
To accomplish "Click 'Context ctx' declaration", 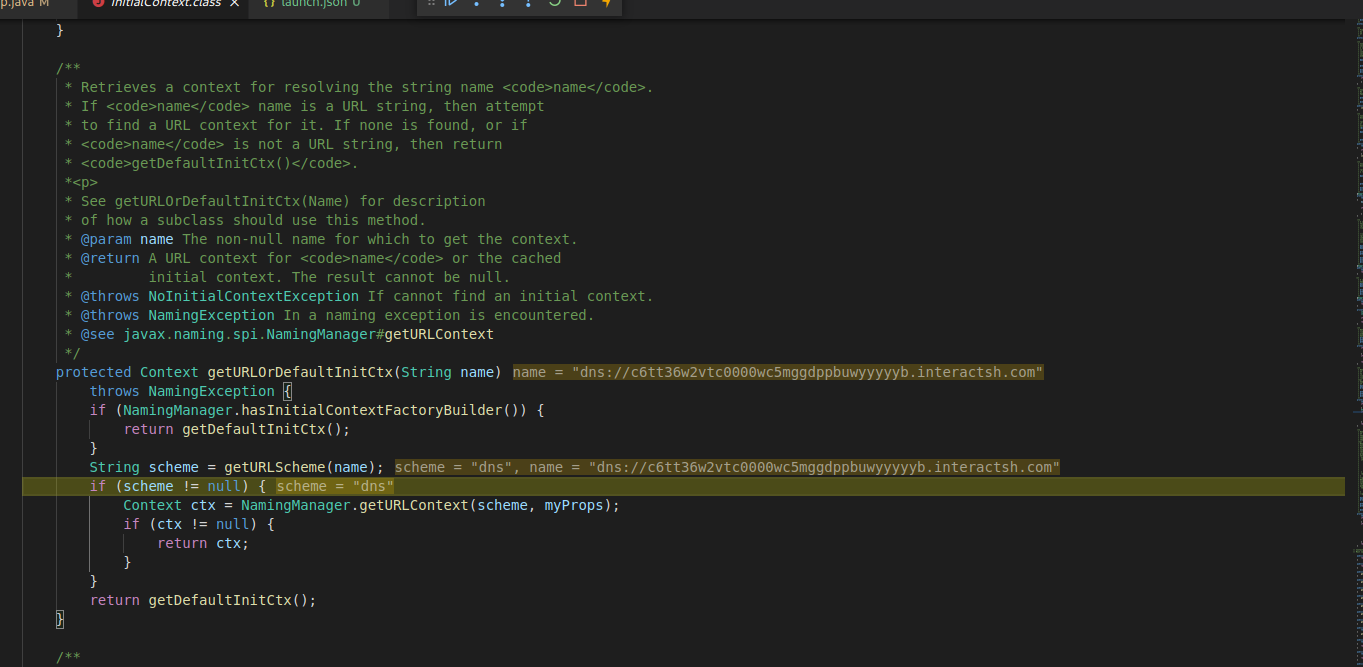I will (x=169, y=505).
